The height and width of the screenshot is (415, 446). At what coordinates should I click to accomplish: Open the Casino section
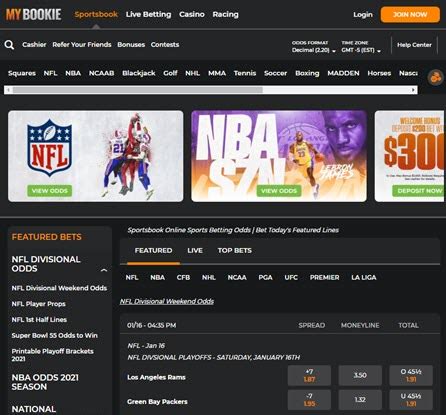click(192, 14)
